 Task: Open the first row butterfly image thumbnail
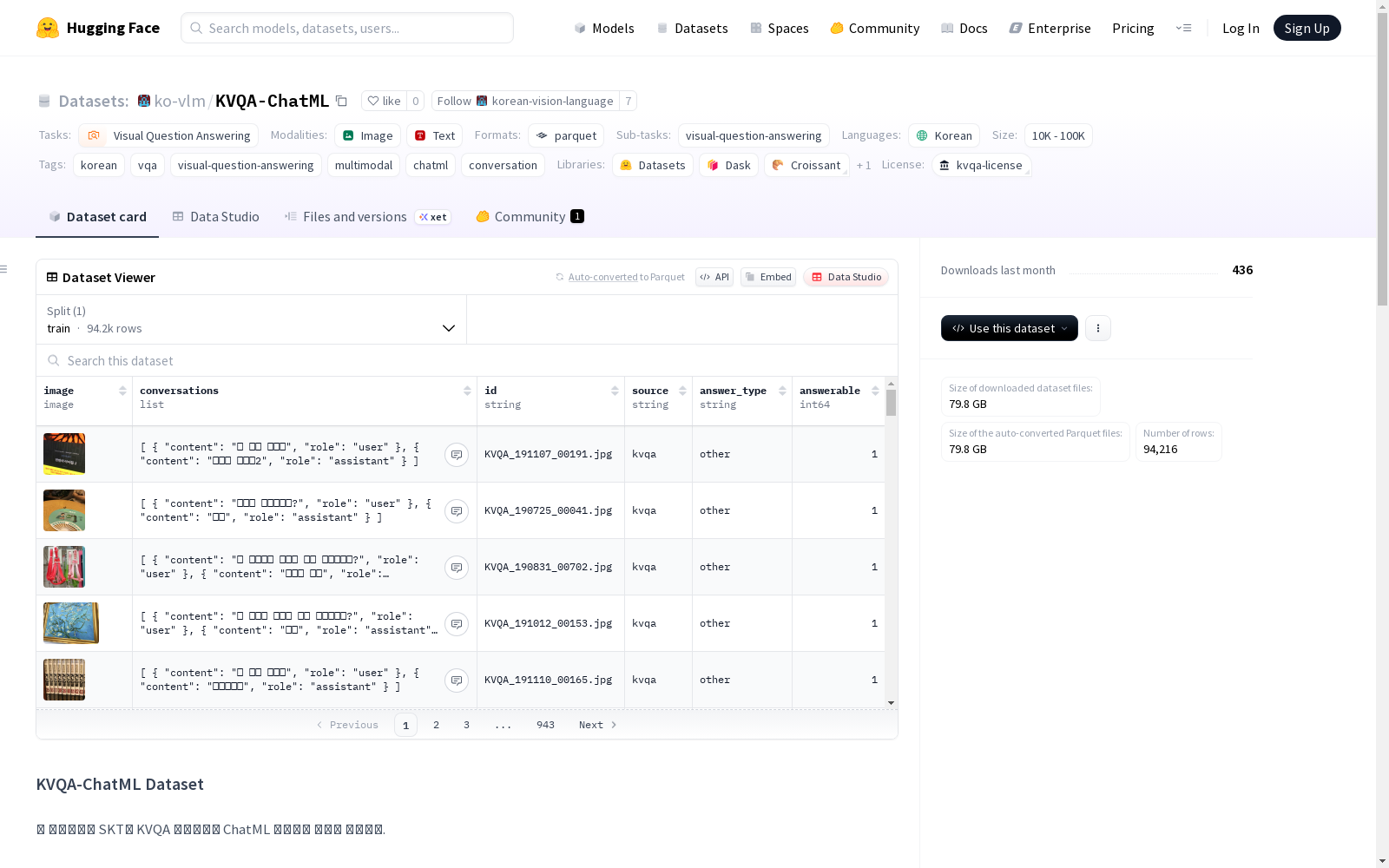point(64,454)
